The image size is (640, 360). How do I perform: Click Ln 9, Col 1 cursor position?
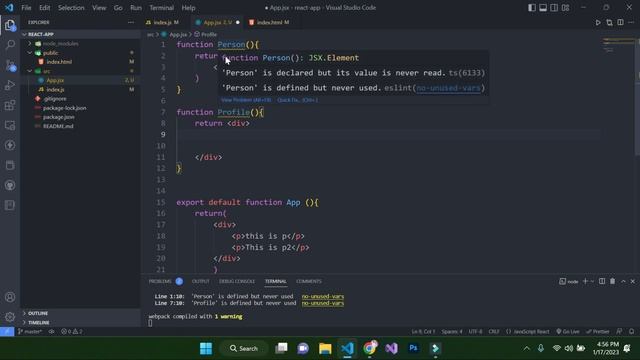pos(423,331)
